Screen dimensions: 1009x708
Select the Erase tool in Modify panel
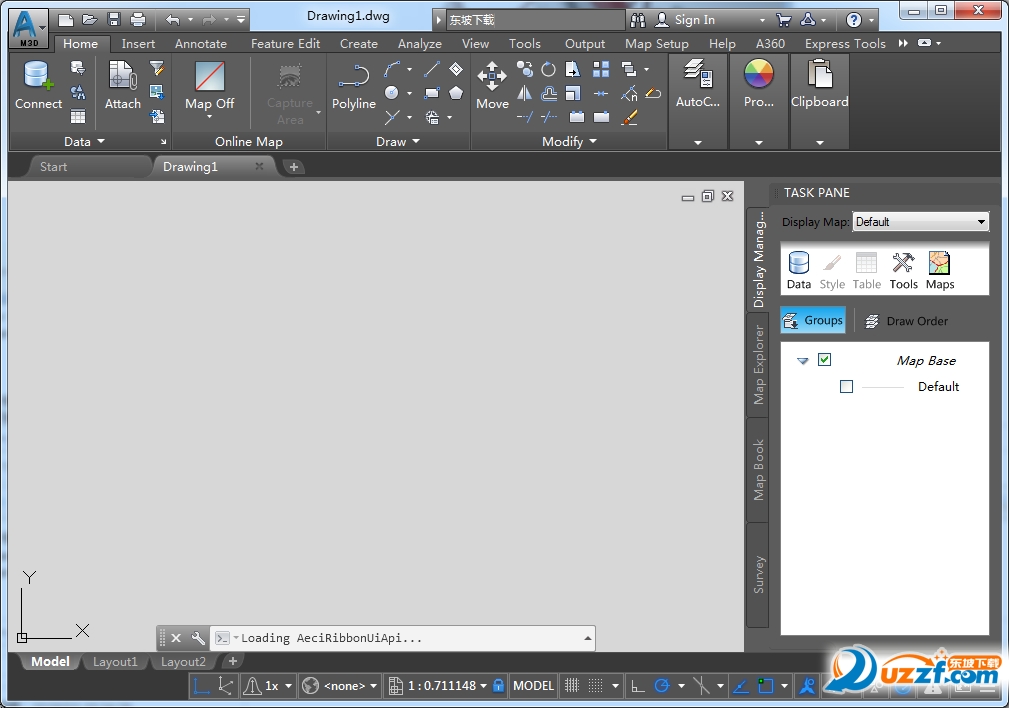pos(630,117)
